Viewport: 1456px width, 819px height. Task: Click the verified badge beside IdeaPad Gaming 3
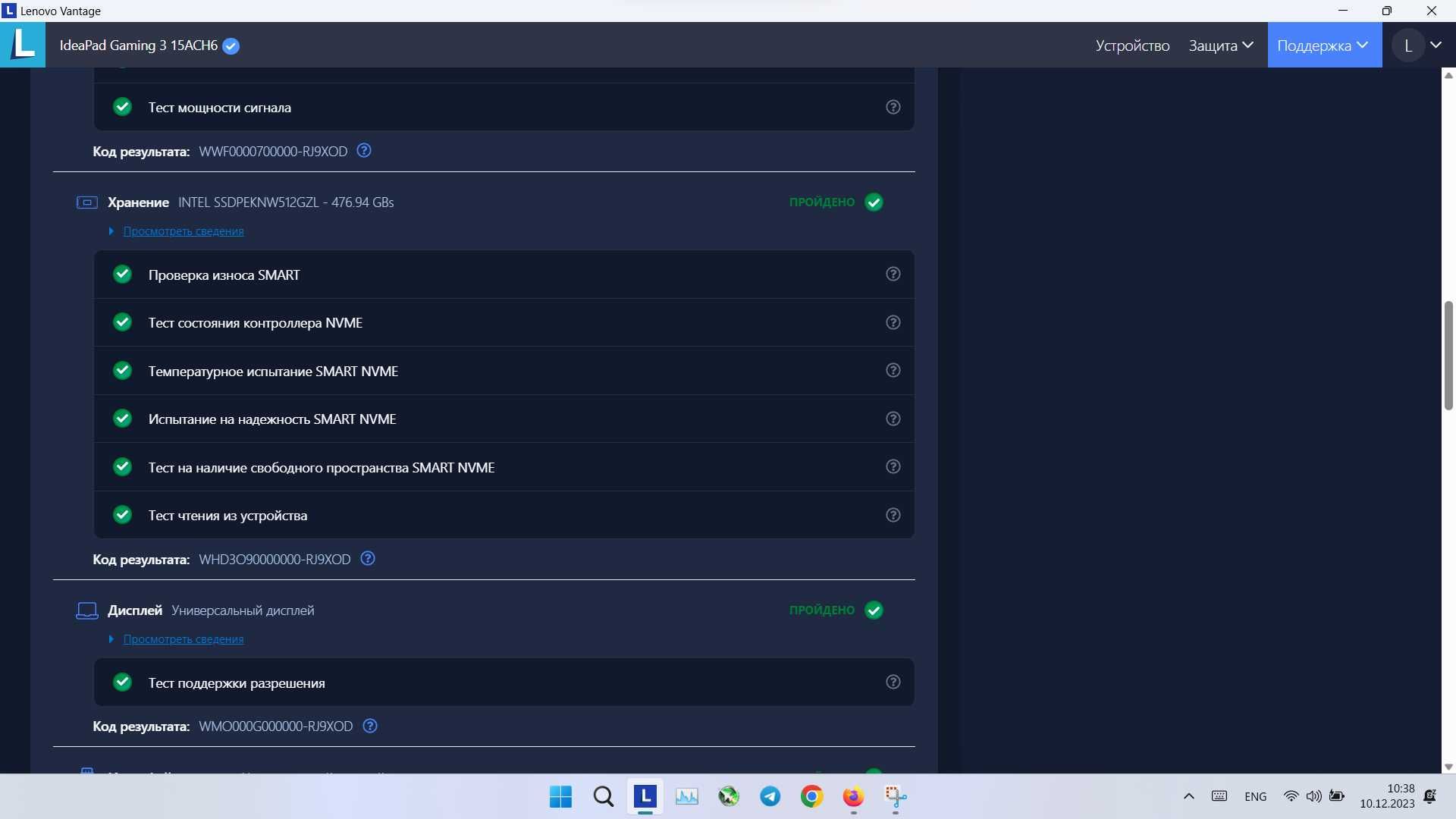231,45
